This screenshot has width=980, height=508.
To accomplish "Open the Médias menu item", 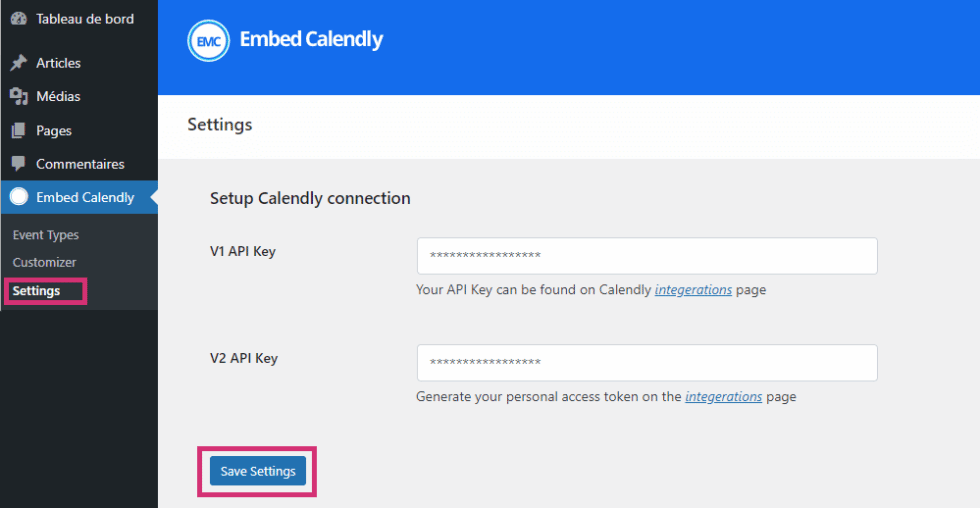I will 58,97.
